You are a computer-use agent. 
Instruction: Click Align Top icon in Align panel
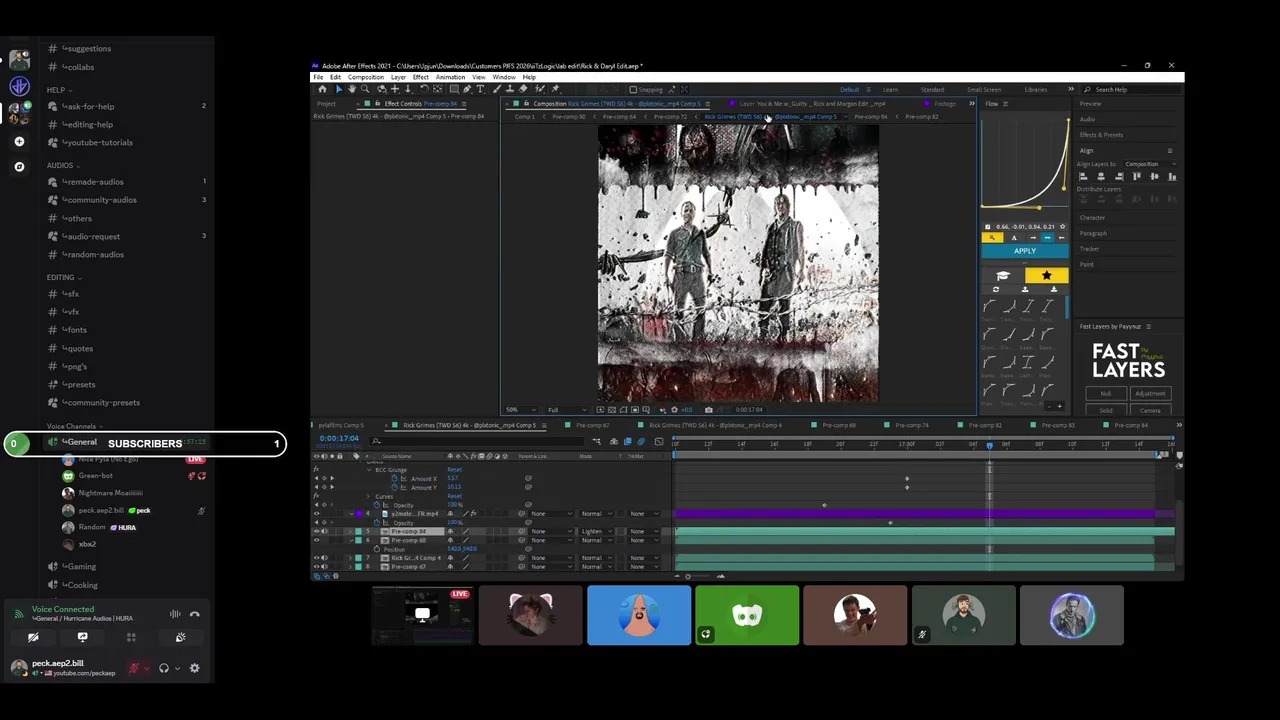(x=1136, y=177)
